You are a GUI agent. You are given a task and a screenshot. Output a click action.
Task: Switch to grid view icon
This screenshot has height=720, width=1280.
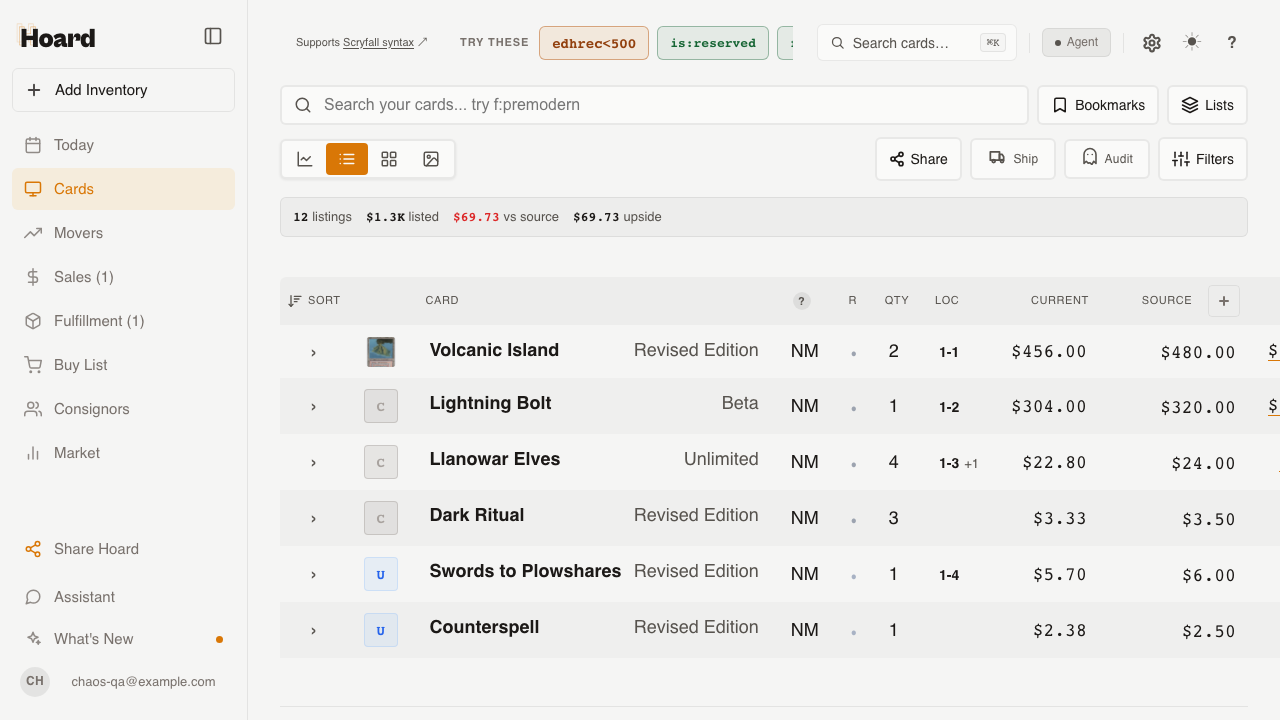point(389,159)
